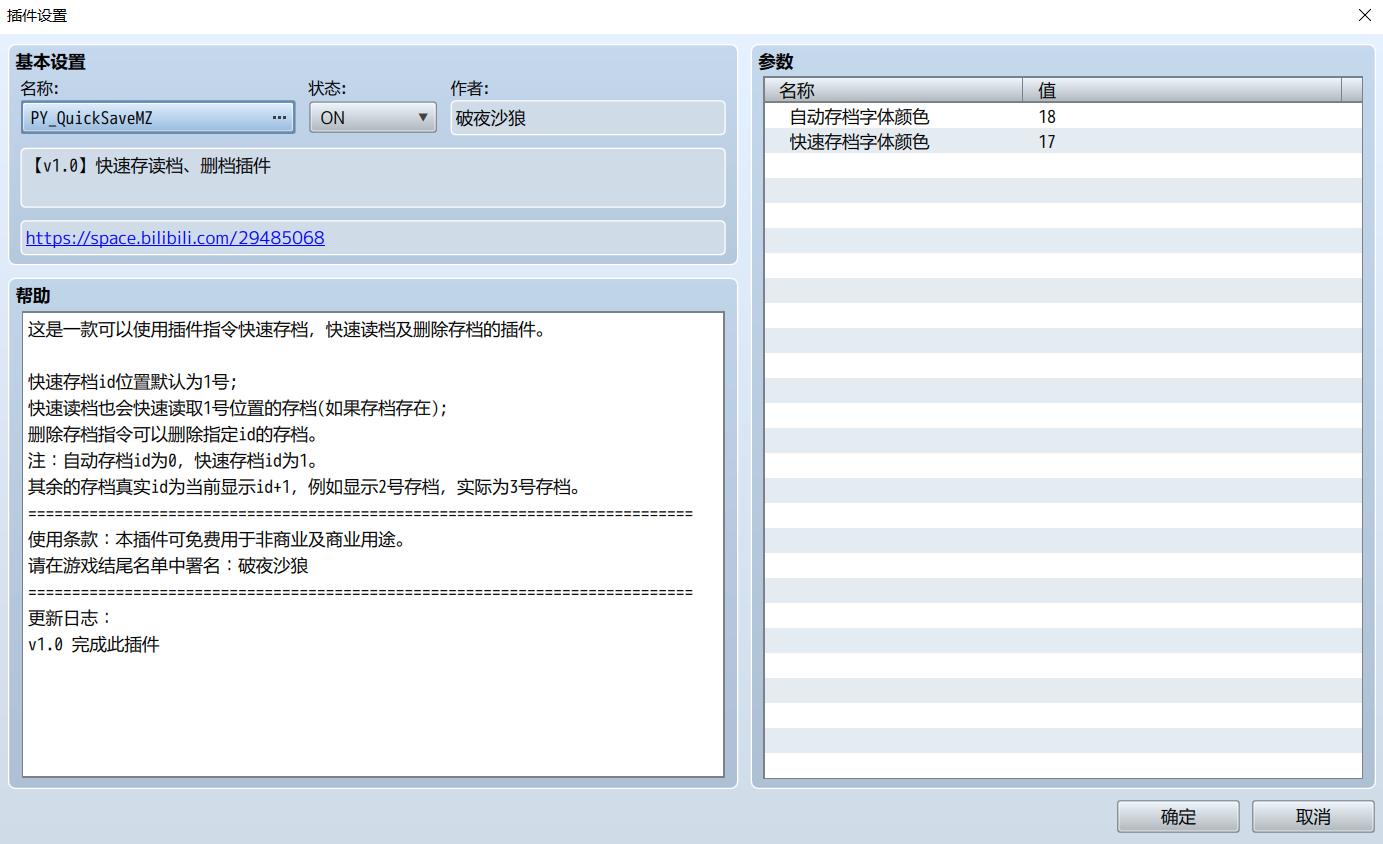Open plugin picker via the ellipsis in the name field

(x=279, y=118)
